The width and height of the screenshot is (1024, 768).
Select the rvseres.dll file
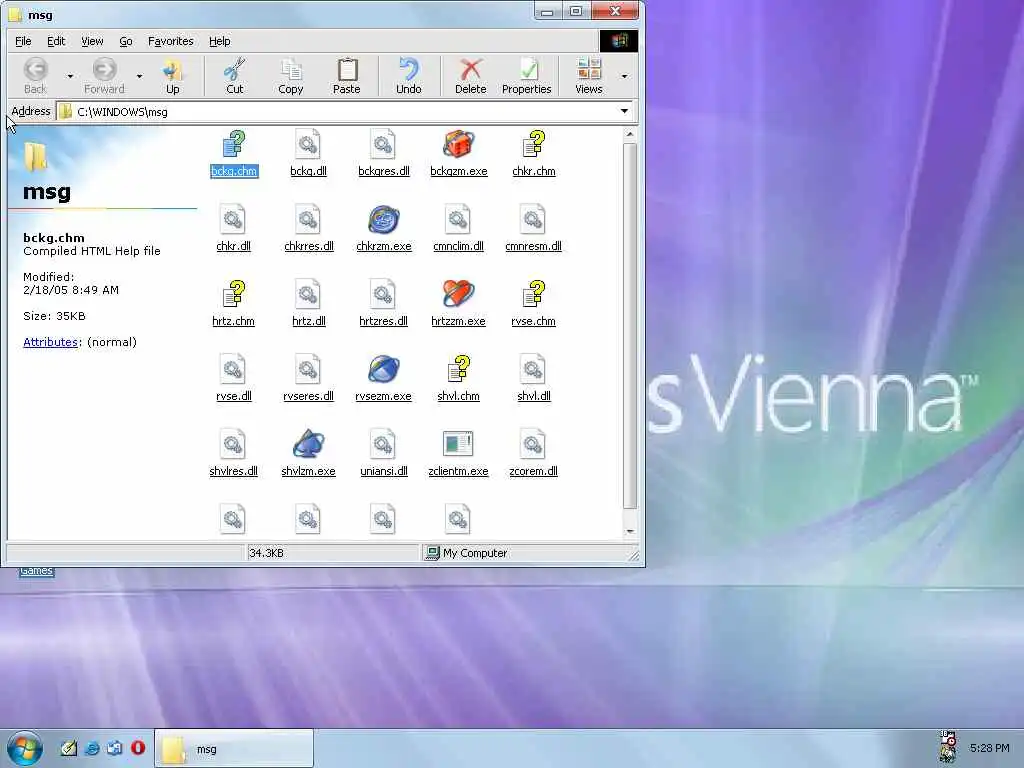308,379
